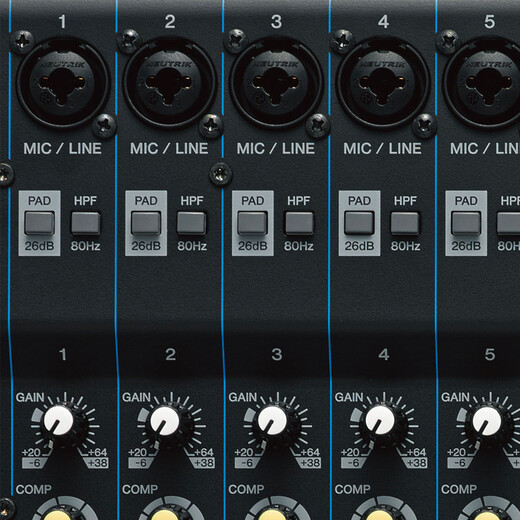Click the lower-right screw of jack 2
The width and height of the screenshot is (520, 520).
(211, 125)
